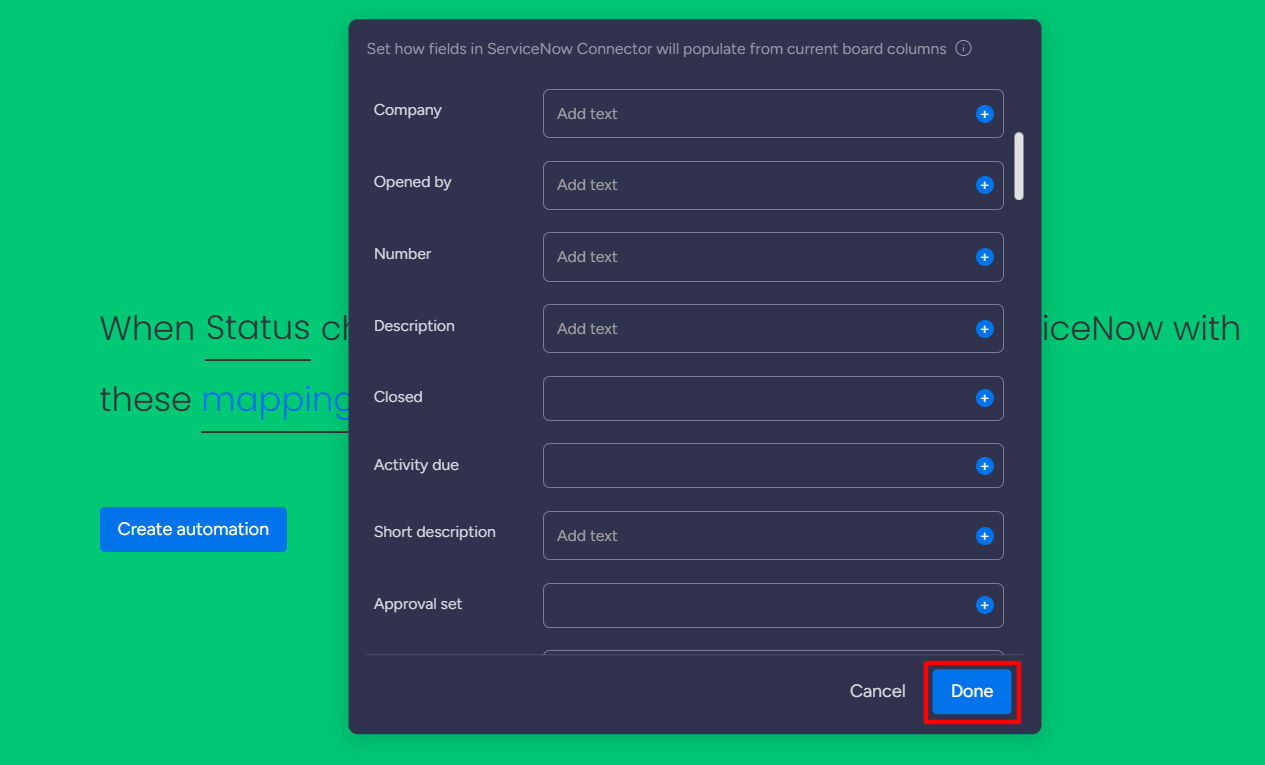Cancel the field mapping dialog
This screenshot has height=765, width=1265.
(x=877, y=691)
